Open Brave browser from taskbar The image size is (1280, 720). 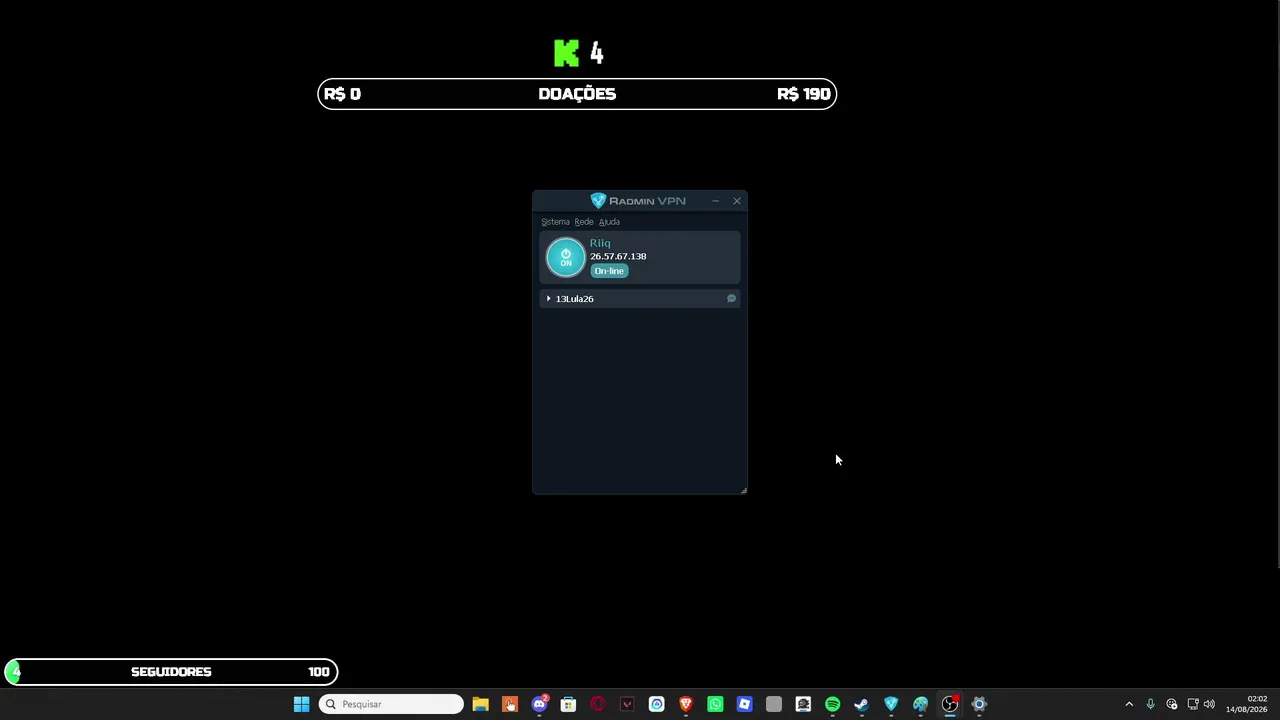(686, 704)
